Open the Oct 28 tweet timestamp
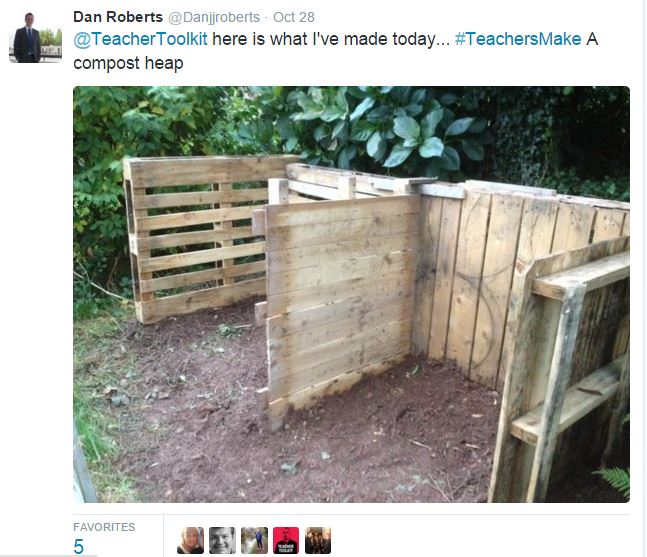The width and height of the screenshot is (647, 557). pos(294,17)
